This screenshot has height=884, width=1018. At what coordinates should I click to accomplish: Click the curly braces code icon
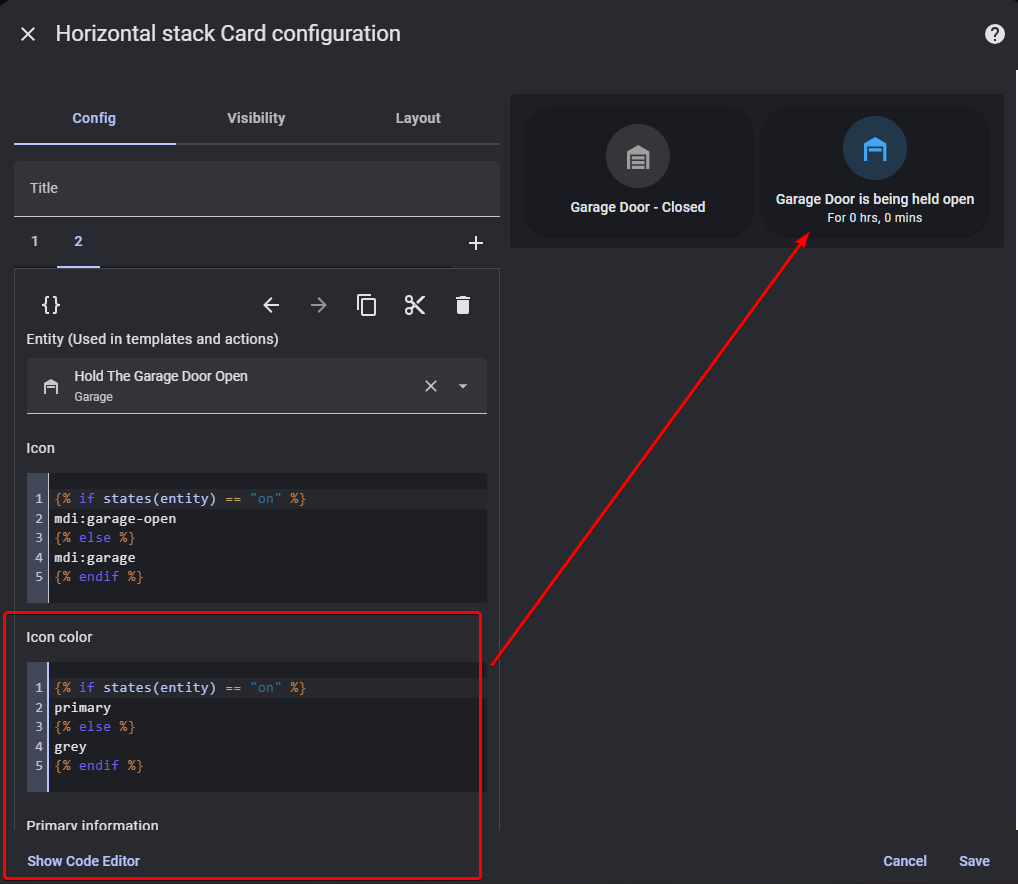pos(51,305)
